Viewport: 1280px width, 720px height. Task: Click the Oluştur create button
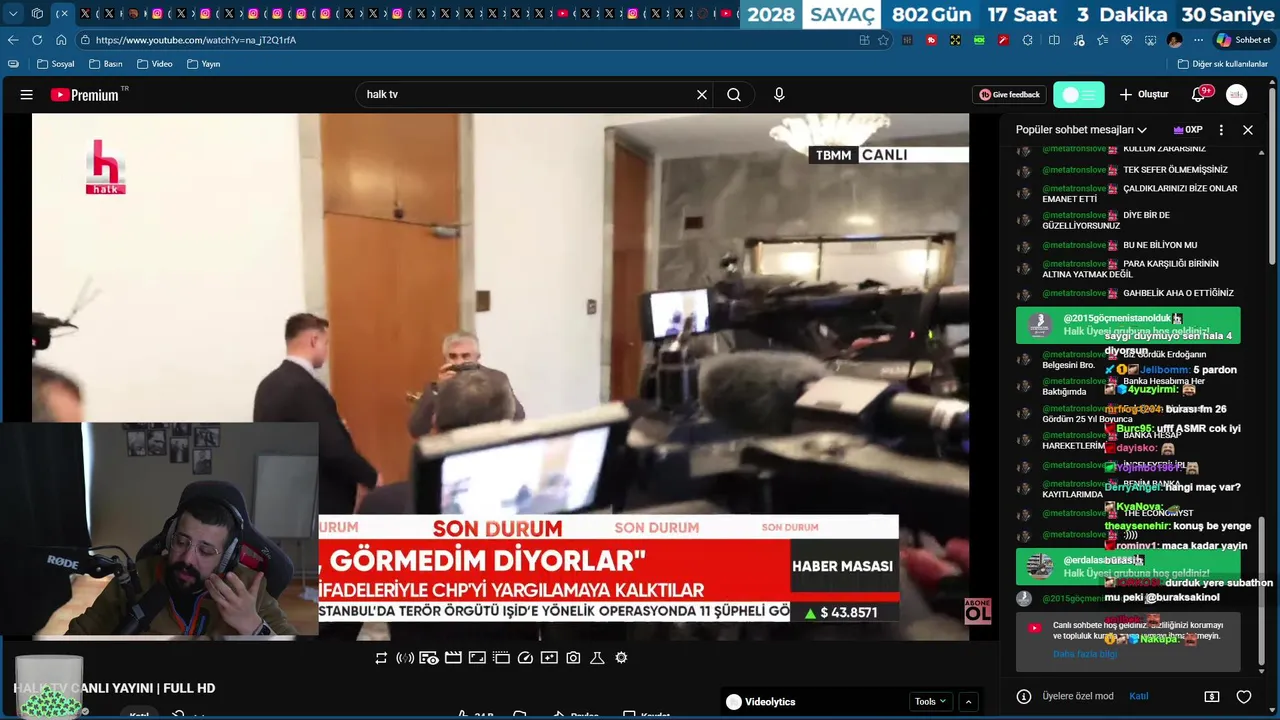point(1143,95)
